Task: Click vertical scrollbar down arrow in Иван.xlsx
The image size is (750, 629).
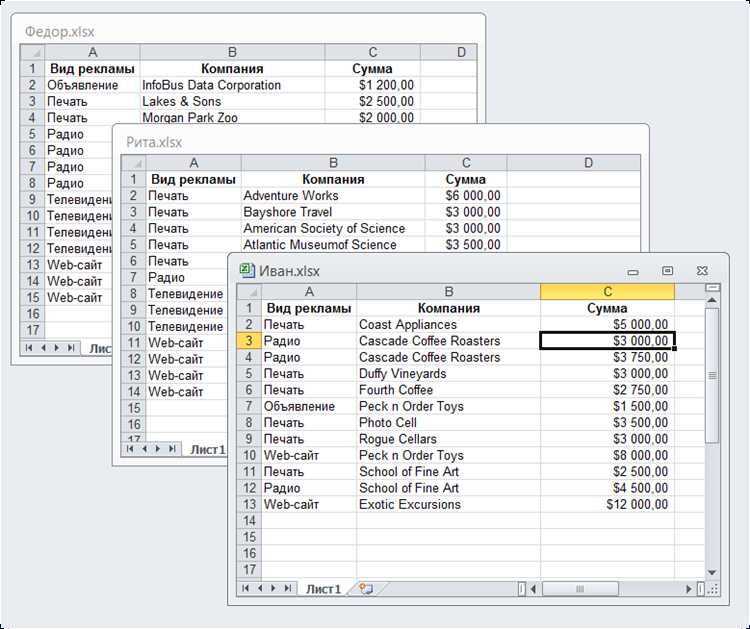Action: tap(712, 573)
